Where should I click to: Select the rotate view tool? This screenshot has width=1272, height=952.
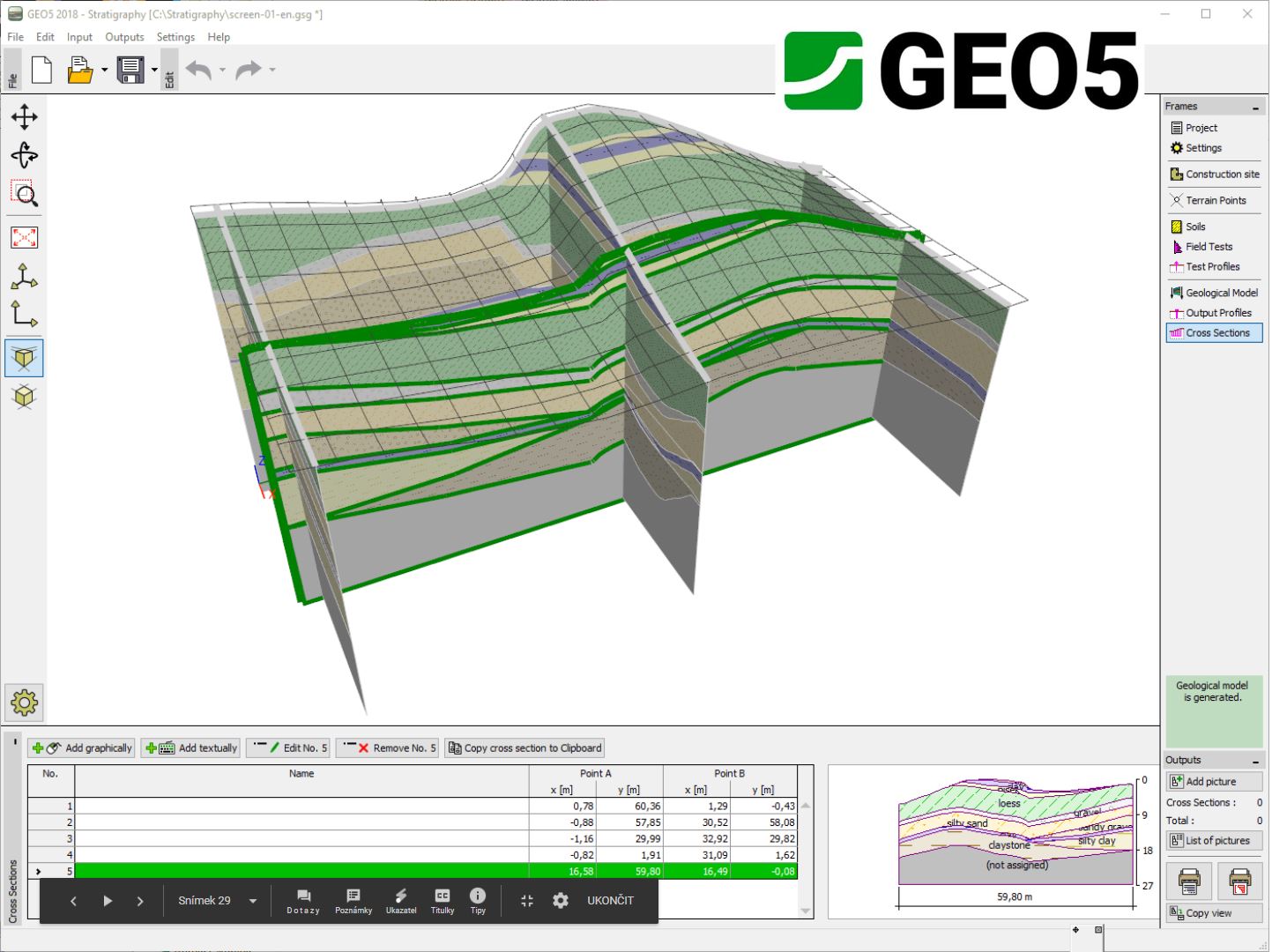point(24,156)
